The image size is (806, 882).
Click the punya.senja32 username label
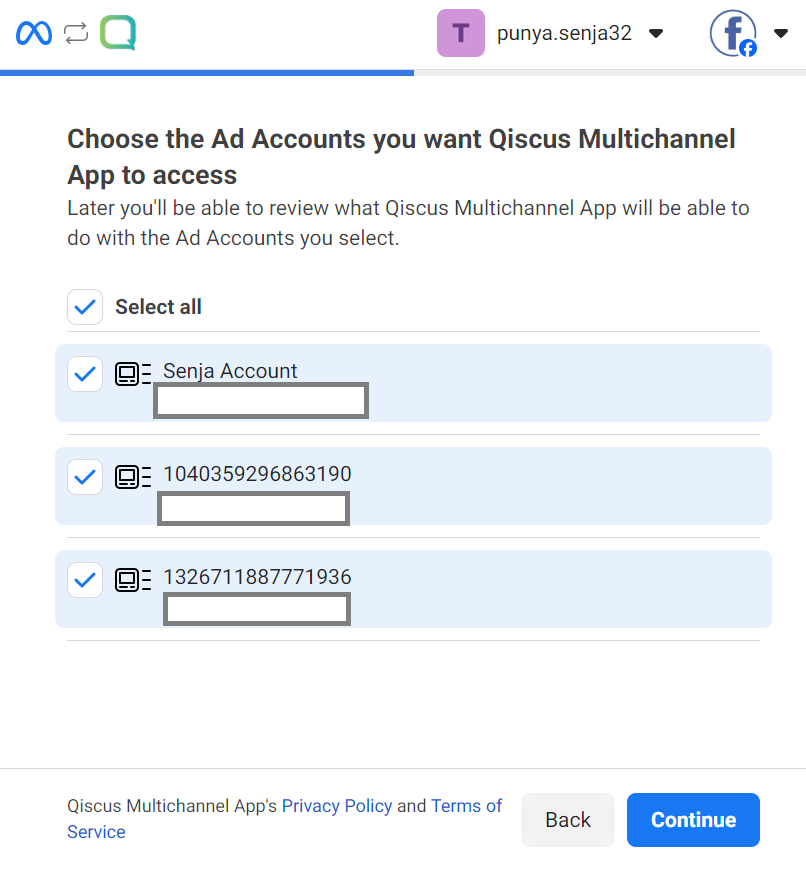[564, 33]
